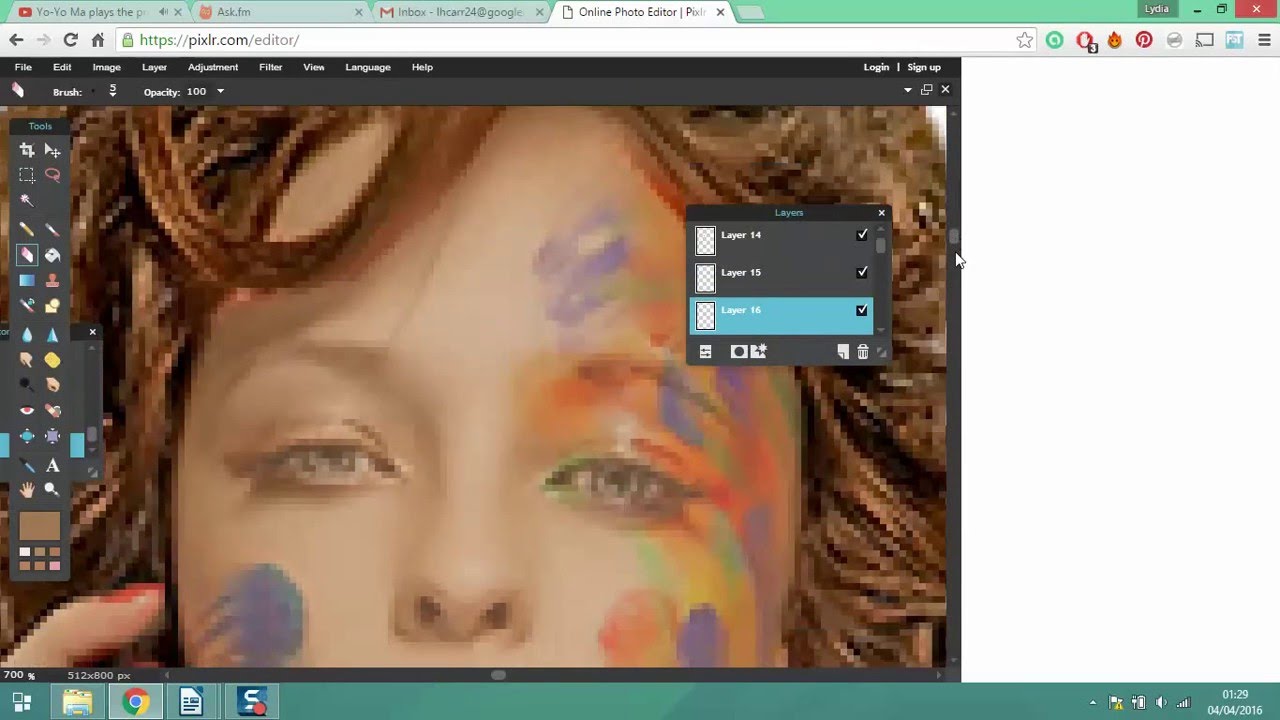Choose the Type text tool
Screen dimensions: 1280x720
(x=53, y=466)
